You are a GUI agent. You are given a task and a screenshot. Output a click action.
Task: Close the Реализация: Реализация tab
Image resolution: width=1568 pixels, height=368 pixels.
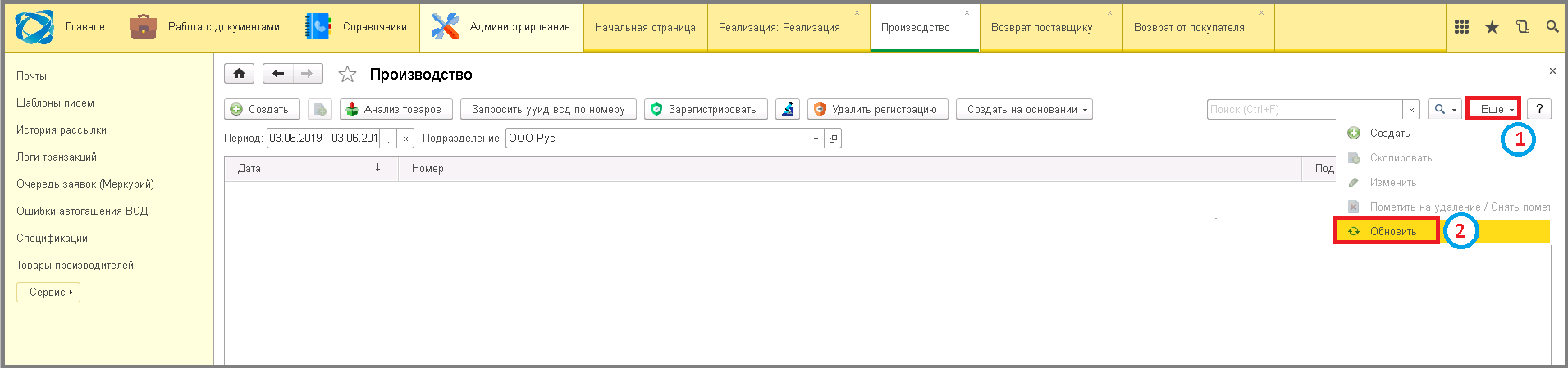(x=857, y=12)
